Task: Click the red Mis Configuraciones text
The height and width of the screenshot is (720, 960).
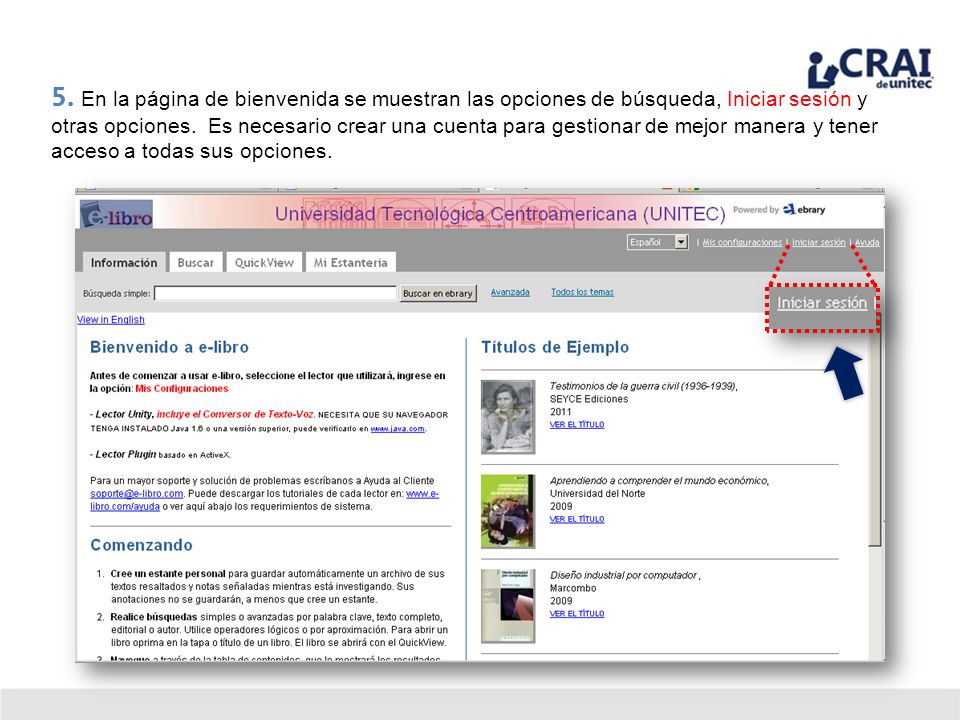Action: [182, 389]
